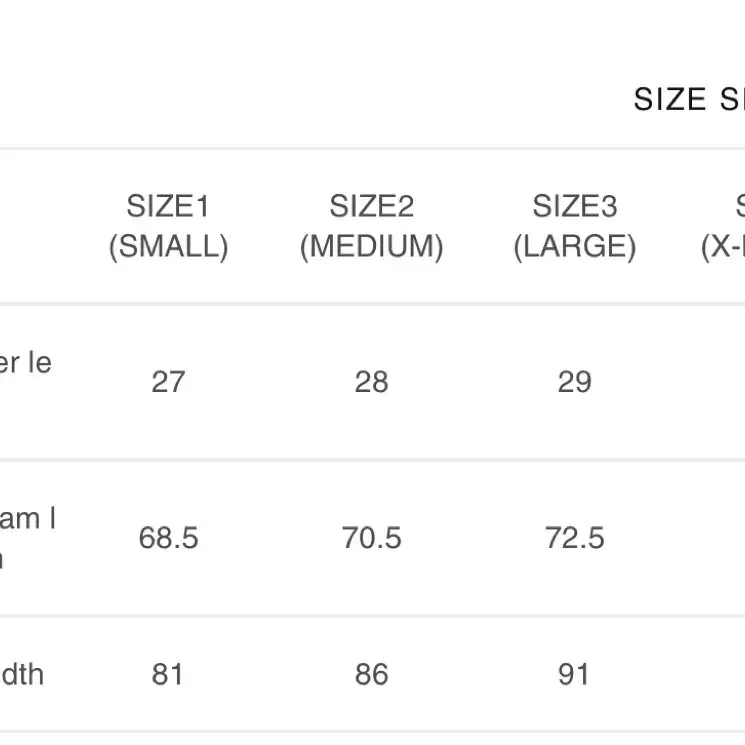Select the width value 81
Image resolution: width=745 pixels, height=745 pixels.
point(167,674)
